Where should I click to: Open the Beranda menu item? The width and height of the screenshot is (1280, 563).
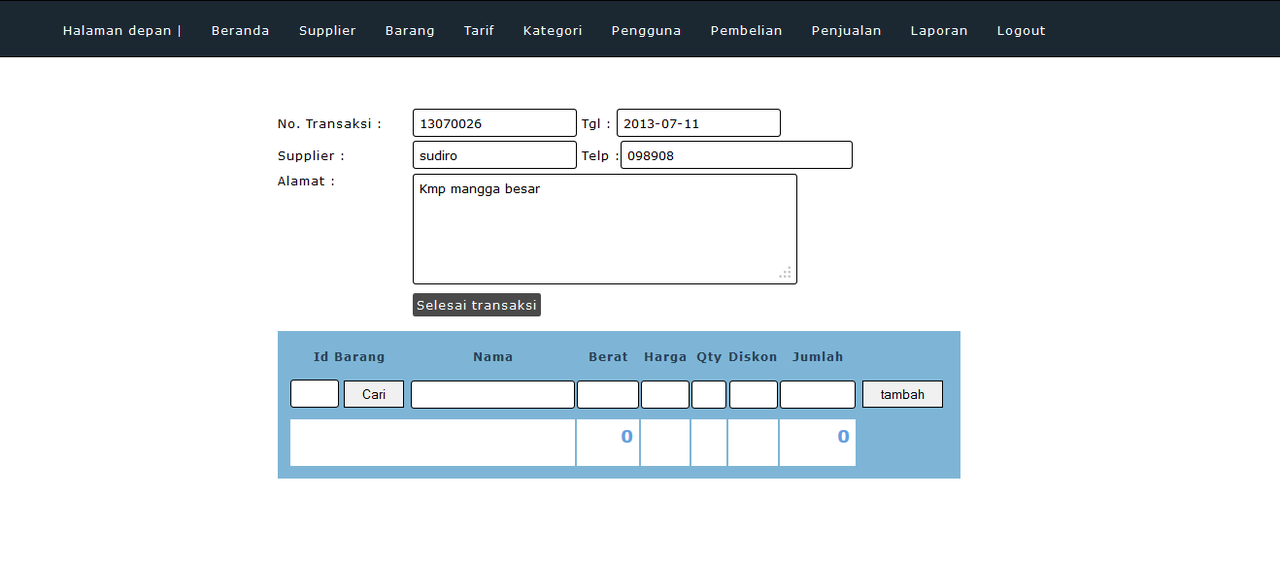click(240, 30)
